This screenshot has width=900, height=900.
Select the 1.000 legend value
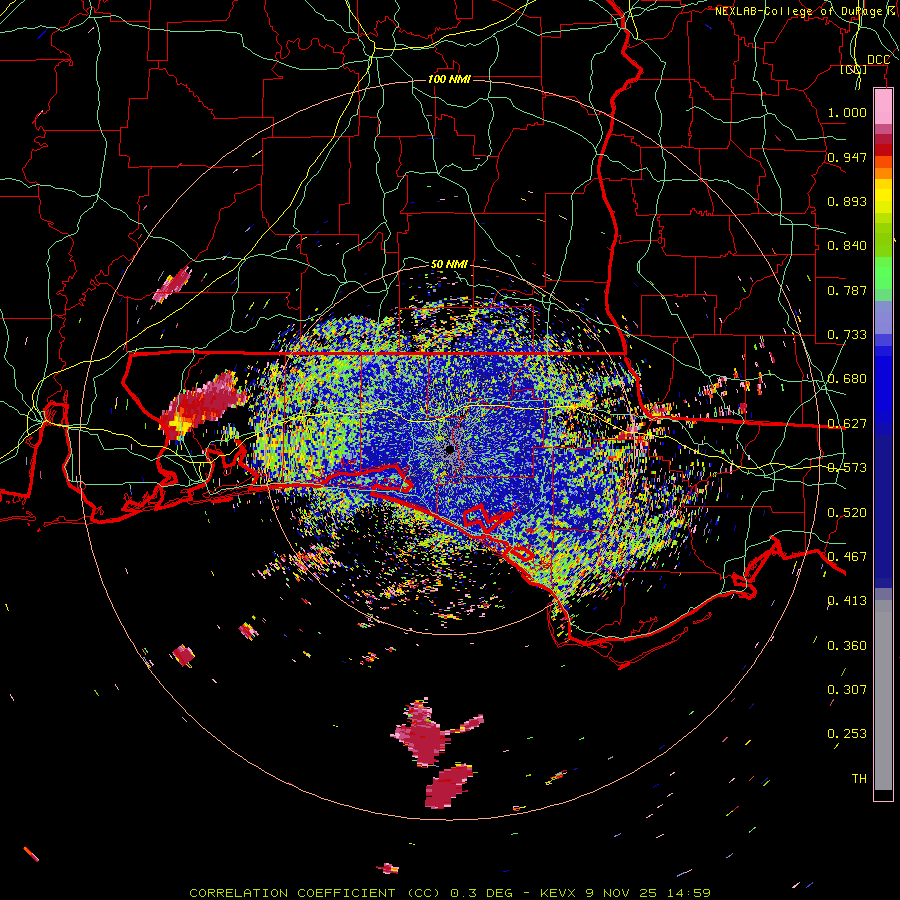point(847,112)
